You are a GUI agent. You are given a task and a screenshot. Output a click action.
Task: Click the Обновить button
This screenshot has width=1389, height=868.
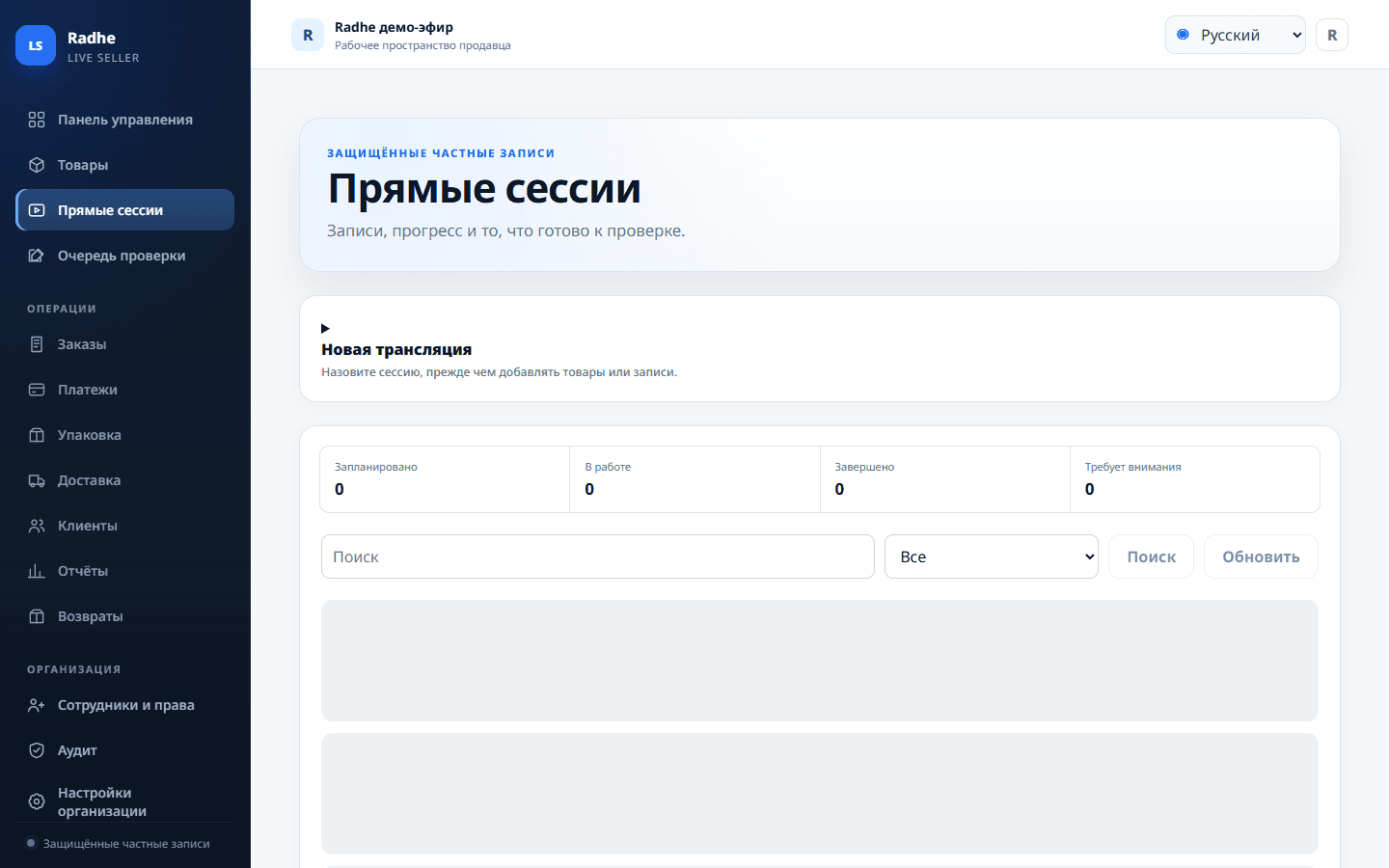(1261, 556)
